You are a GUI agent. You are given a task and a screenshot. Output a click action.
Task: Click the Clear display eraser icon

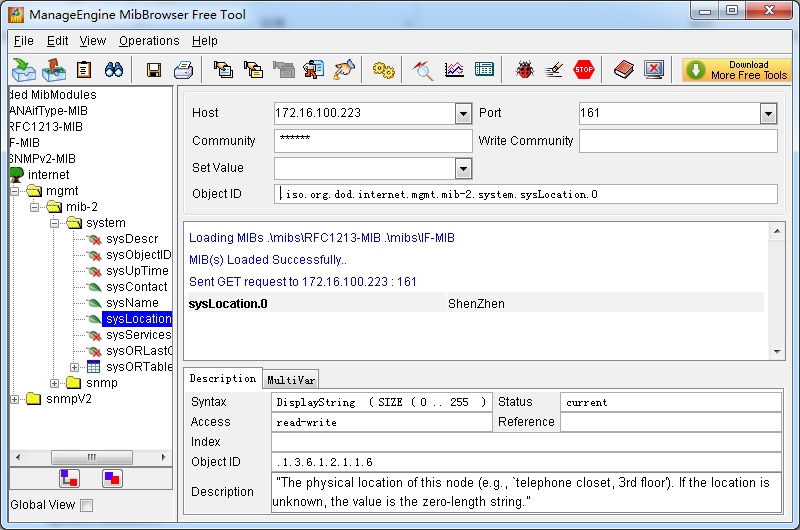pos(554,70)
